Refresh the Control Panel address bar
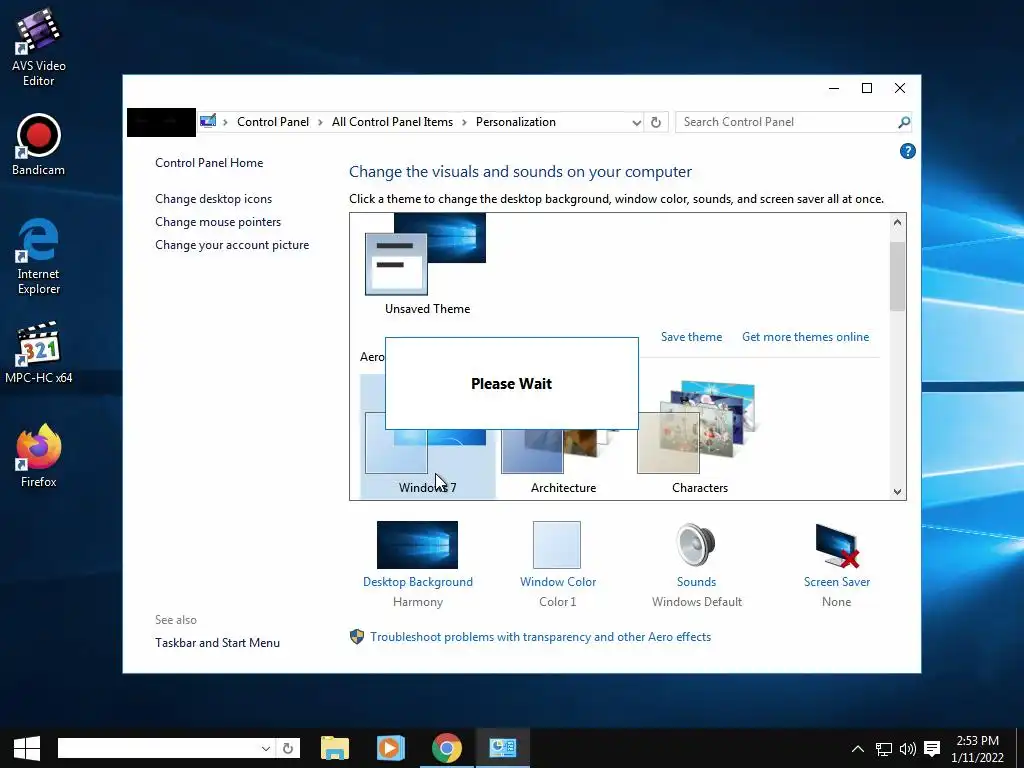Viewport: 1024px width, 768px height. [656, 122]
